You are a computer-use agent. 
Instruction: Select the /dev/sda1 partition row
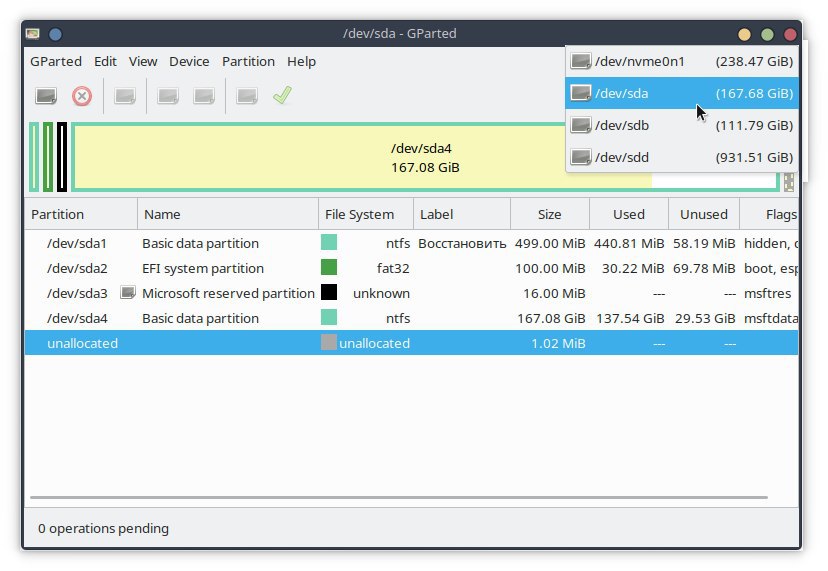coord(411,243)
